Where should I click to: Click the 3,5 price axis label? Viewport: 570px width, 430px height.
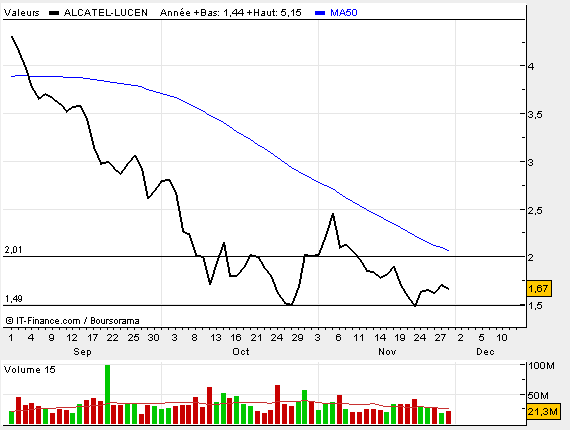[x=535, y=114]
